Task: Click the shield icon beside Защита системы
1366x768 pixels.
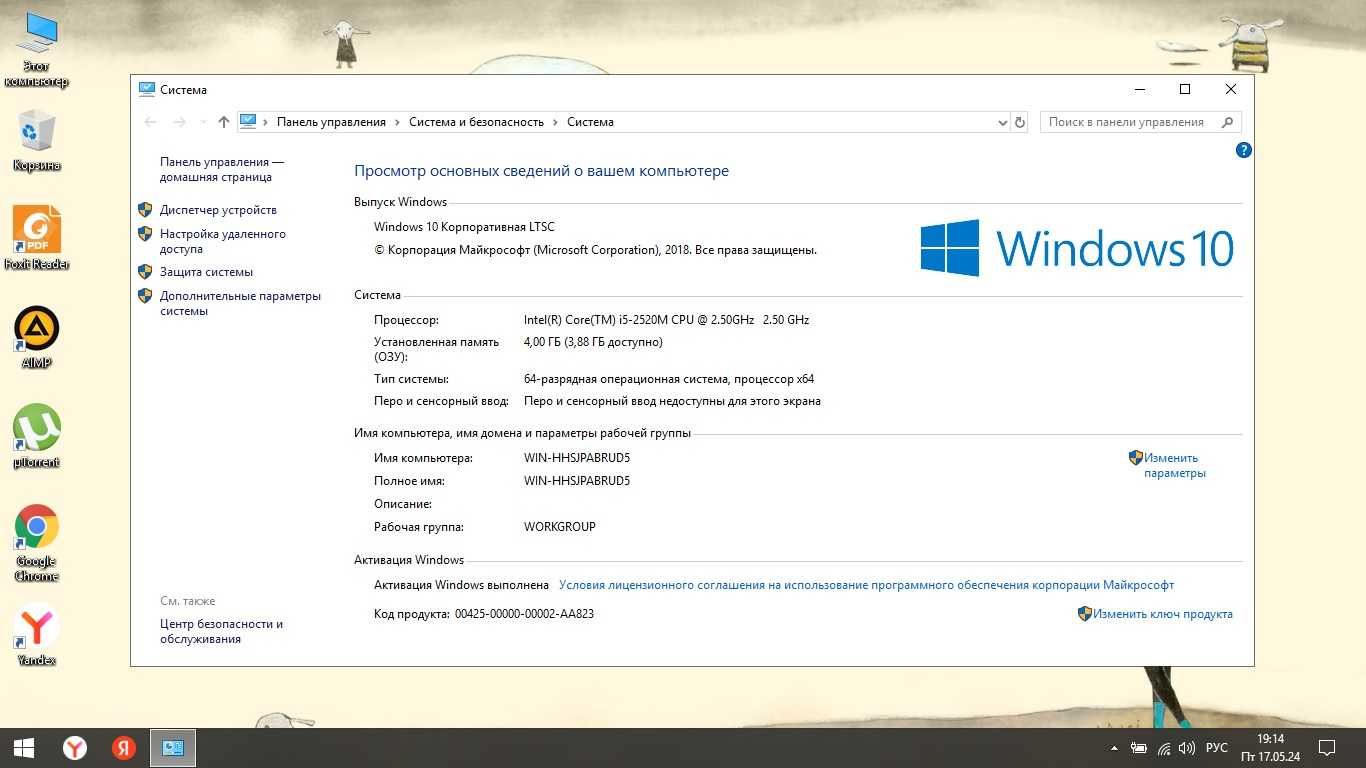Action: pyautogui.click(x=145, y=272)
